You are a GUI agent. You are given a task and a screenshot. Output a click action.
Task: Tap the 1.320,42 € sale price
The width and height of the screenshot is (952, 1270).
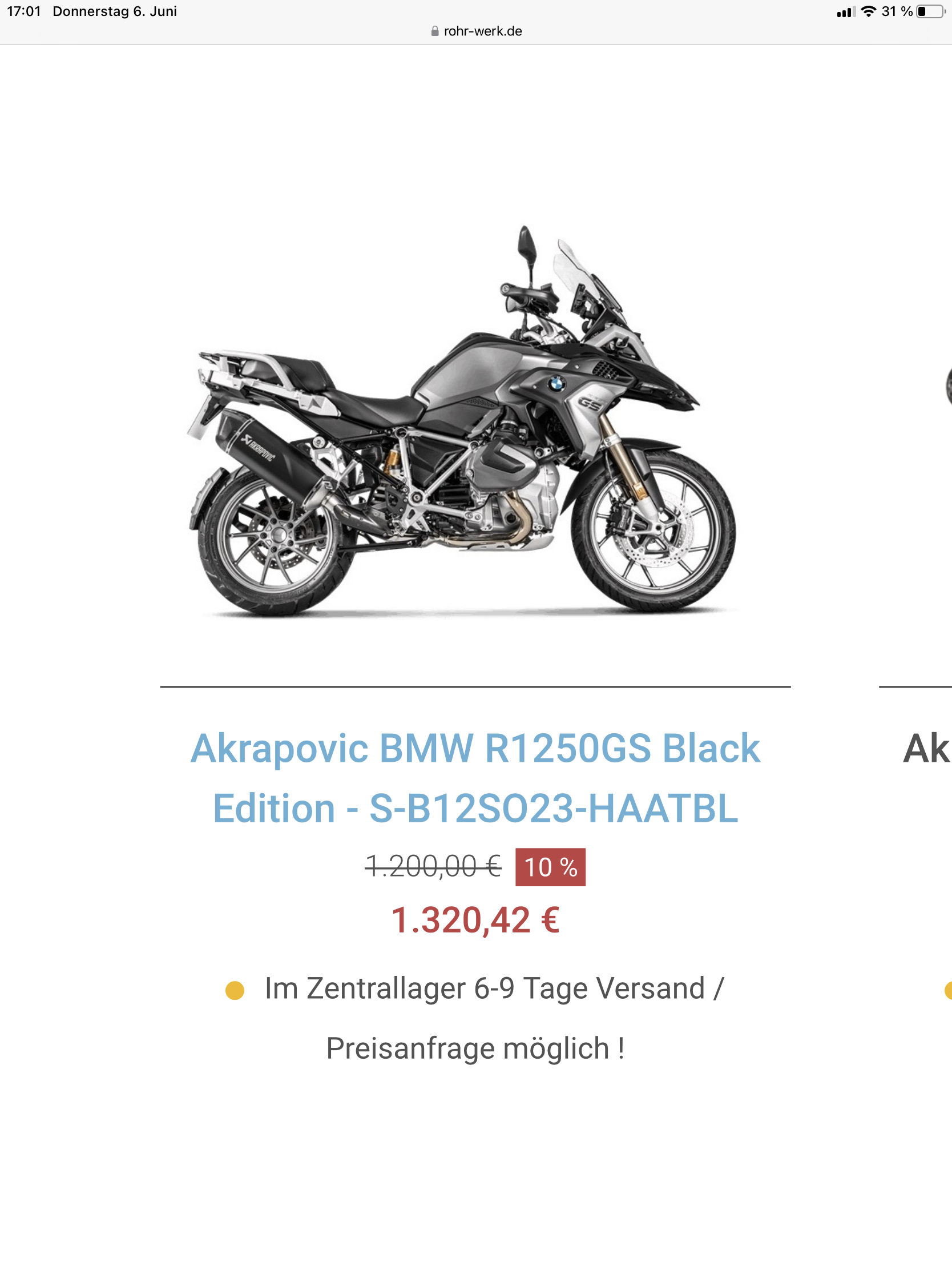475,921
